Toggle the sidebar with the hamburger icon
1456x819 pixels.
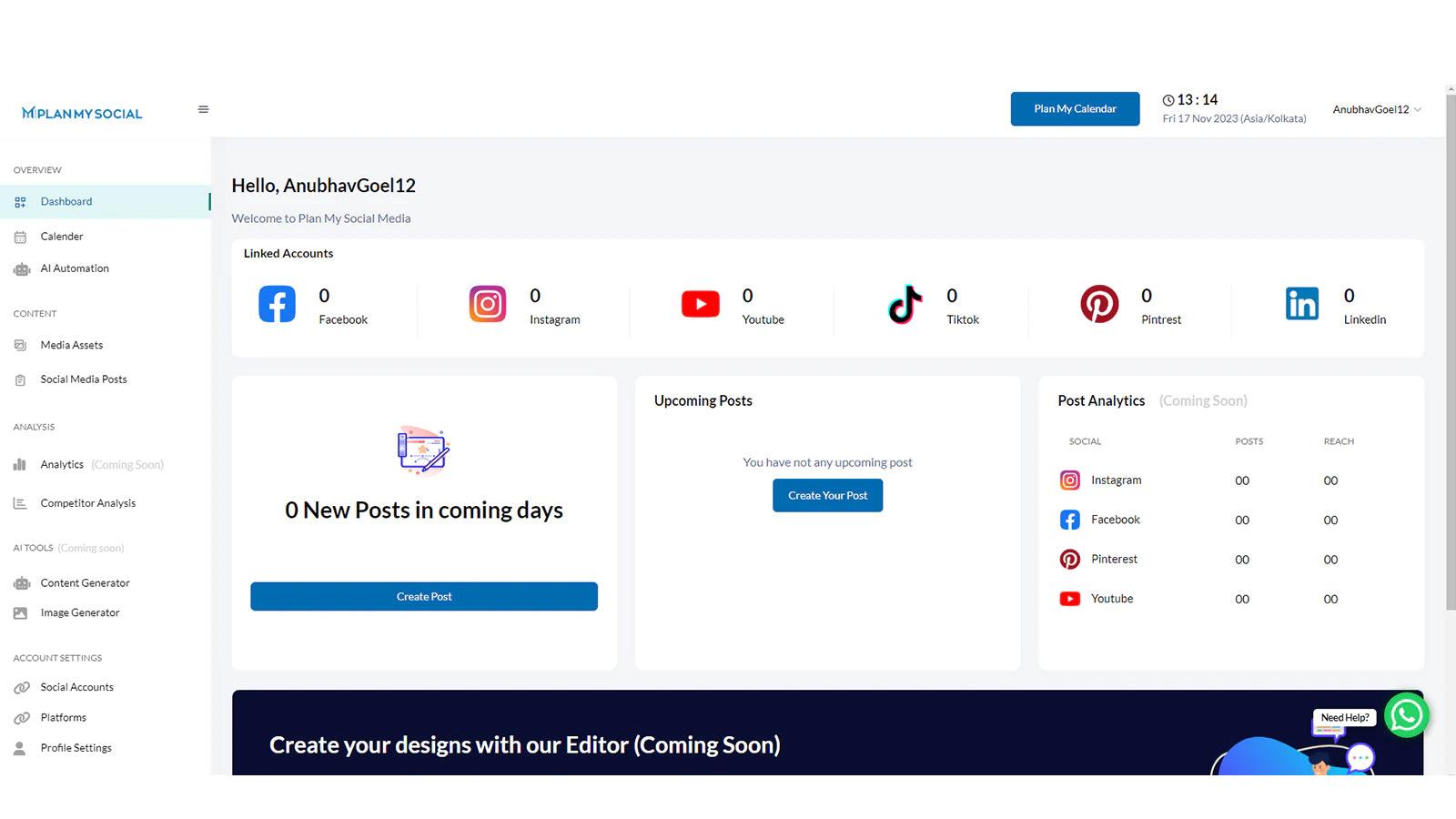pyautogui.click(x=203, y=108)
